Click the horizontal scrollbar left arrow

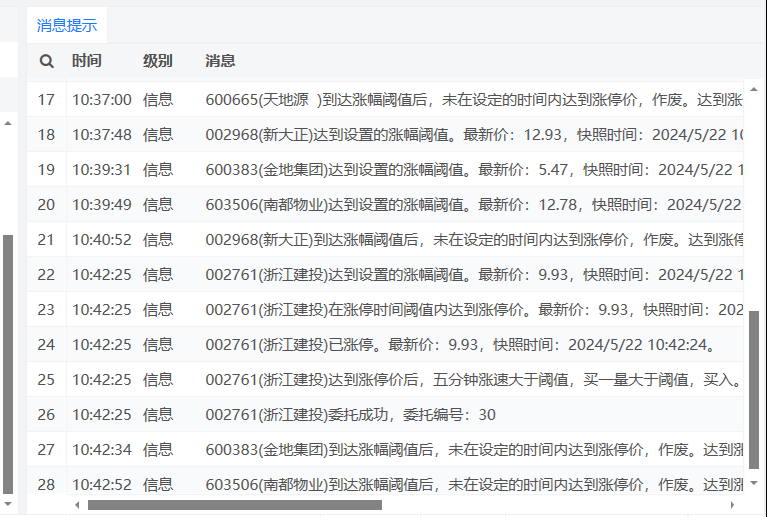(x=77, y=505)
